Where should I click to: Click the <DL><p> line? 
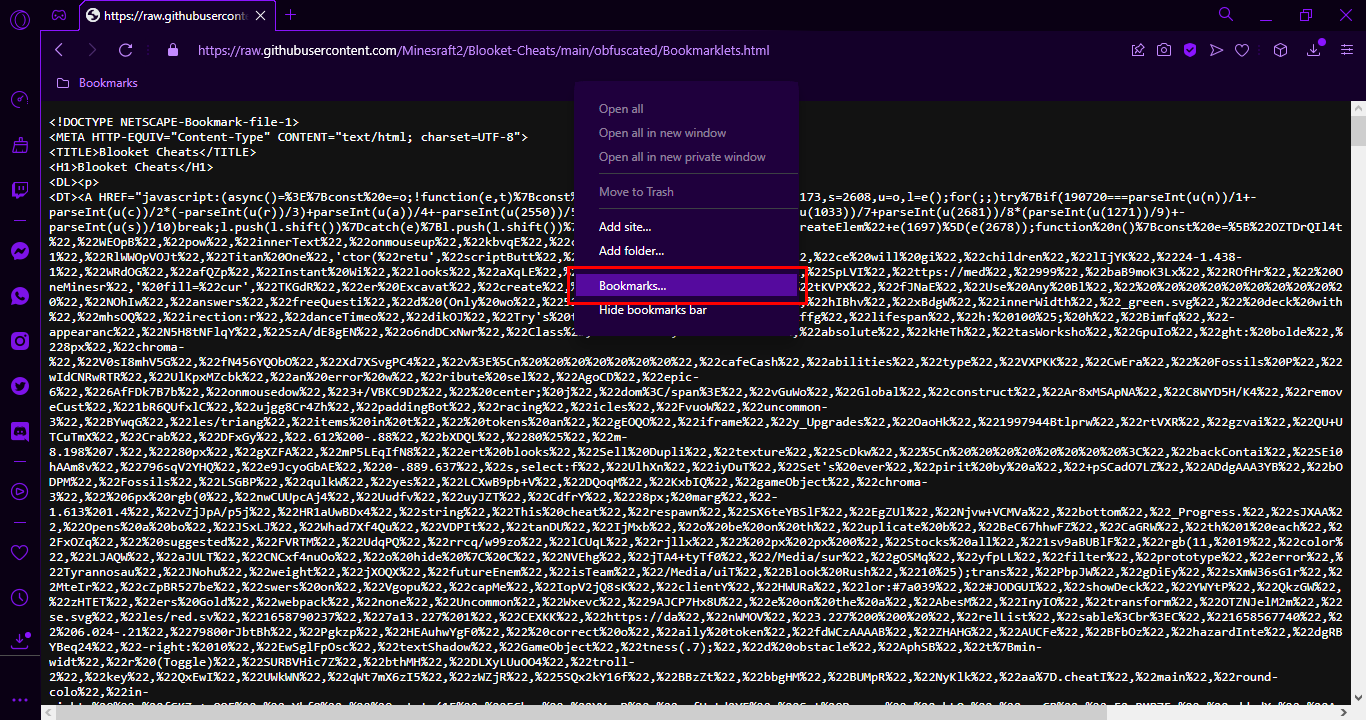[74, 183]
